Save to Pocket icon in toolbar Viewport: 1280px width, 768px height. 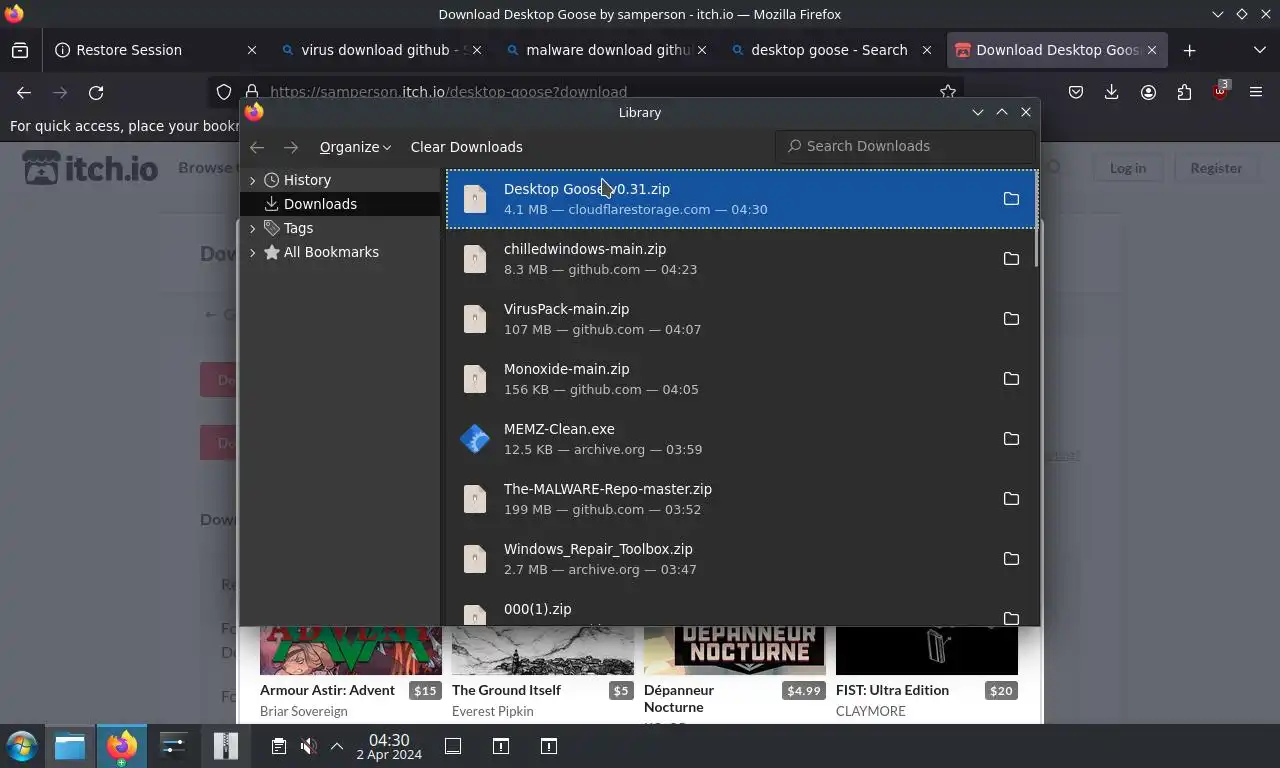(x=1076, y=92)
